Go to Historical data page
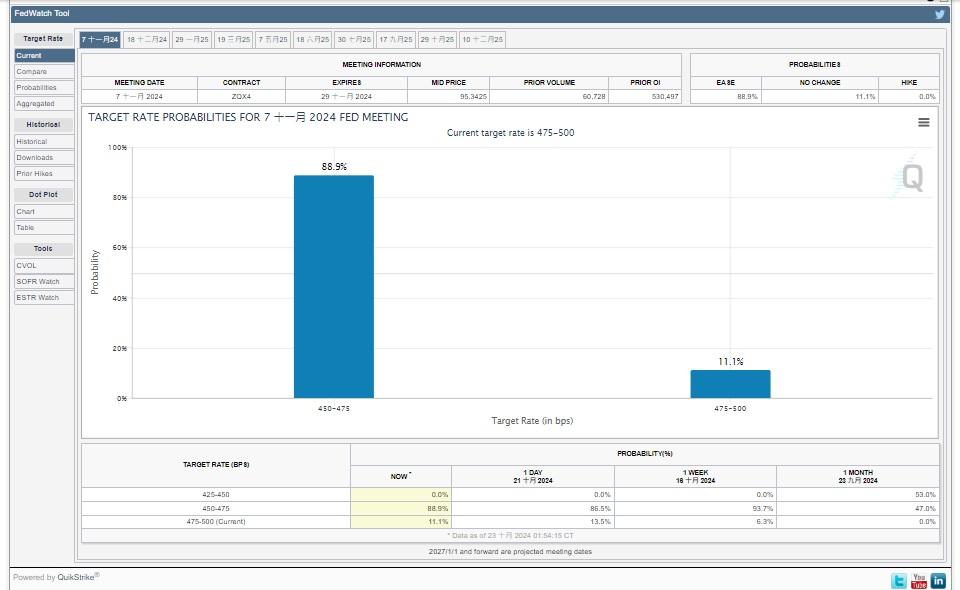The height and width of the screenshot is (590, 960). [44, 142]
